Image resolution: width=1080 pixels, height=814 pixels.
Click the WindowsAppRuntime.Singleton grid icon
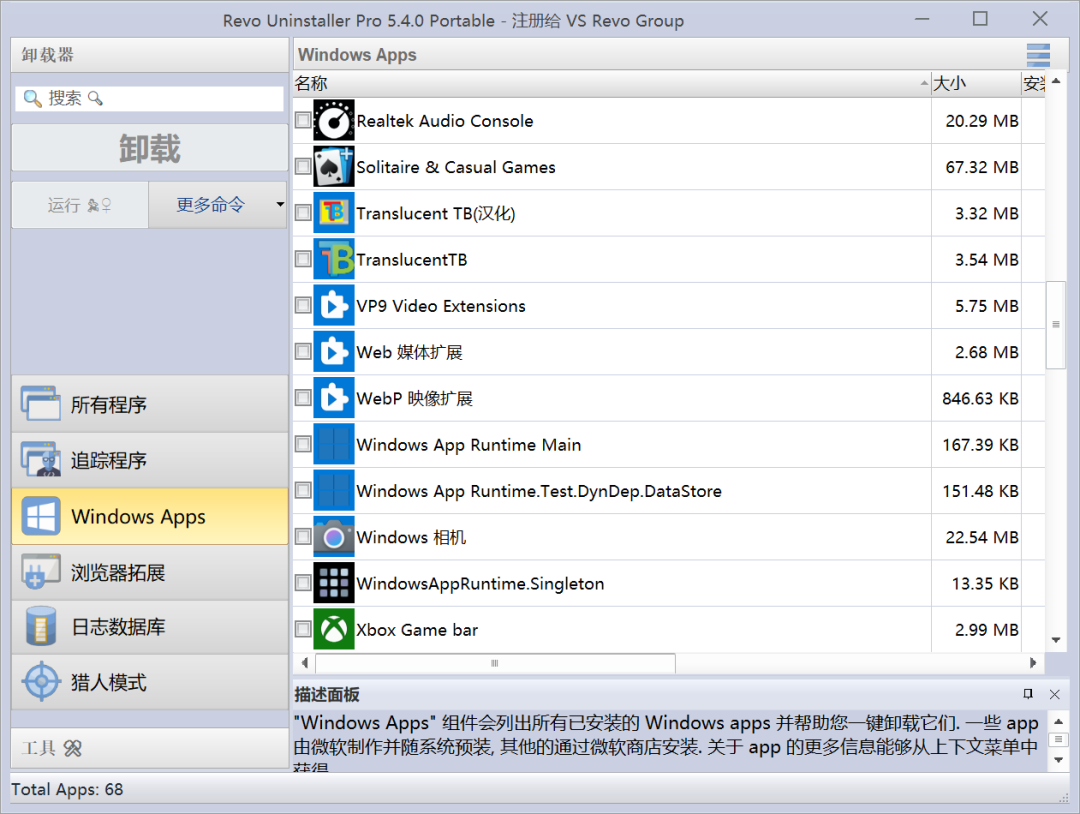point(334,583)
